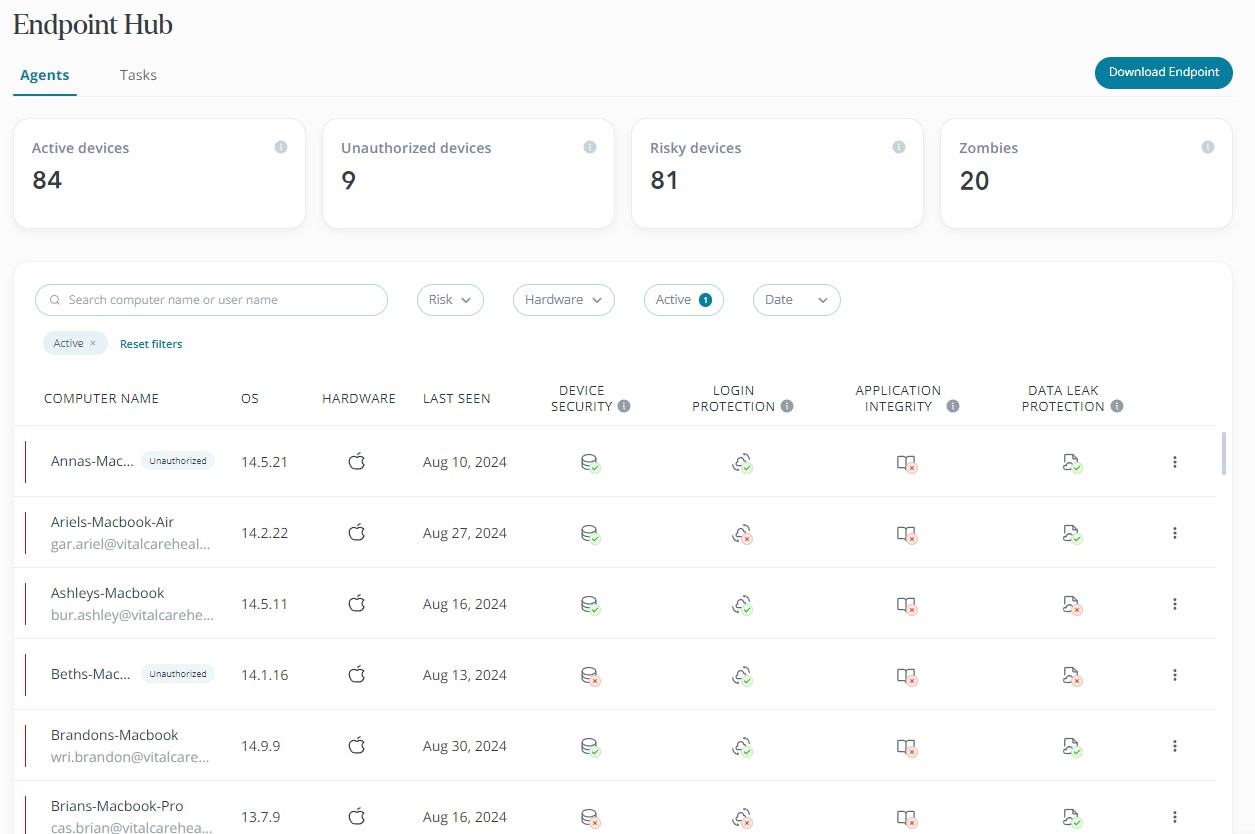
Task: Click the Data Leak Protection info icon
Action: 1117,407
